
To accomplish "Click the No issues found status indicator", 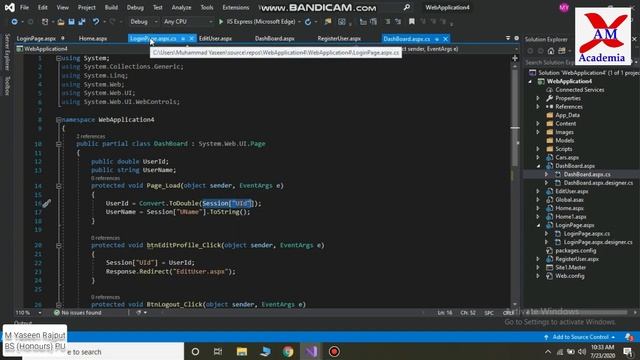I will coord(78,313).
